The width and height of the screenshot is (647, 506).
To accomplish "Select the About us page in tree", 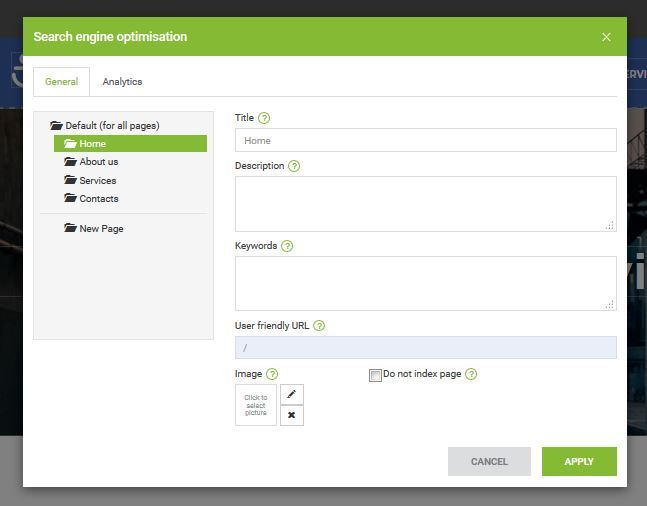I will pos(99,162).
